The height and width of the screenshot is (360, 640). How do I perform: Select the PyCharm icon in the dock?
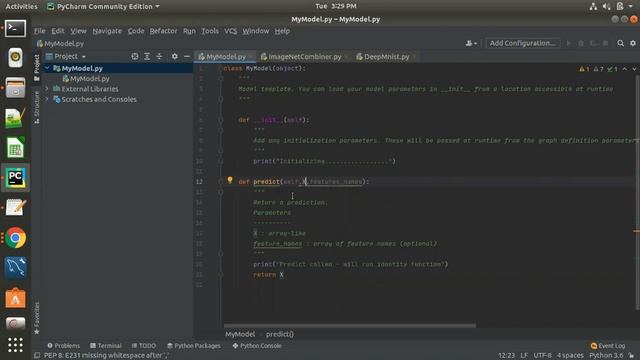coord(15,178)
